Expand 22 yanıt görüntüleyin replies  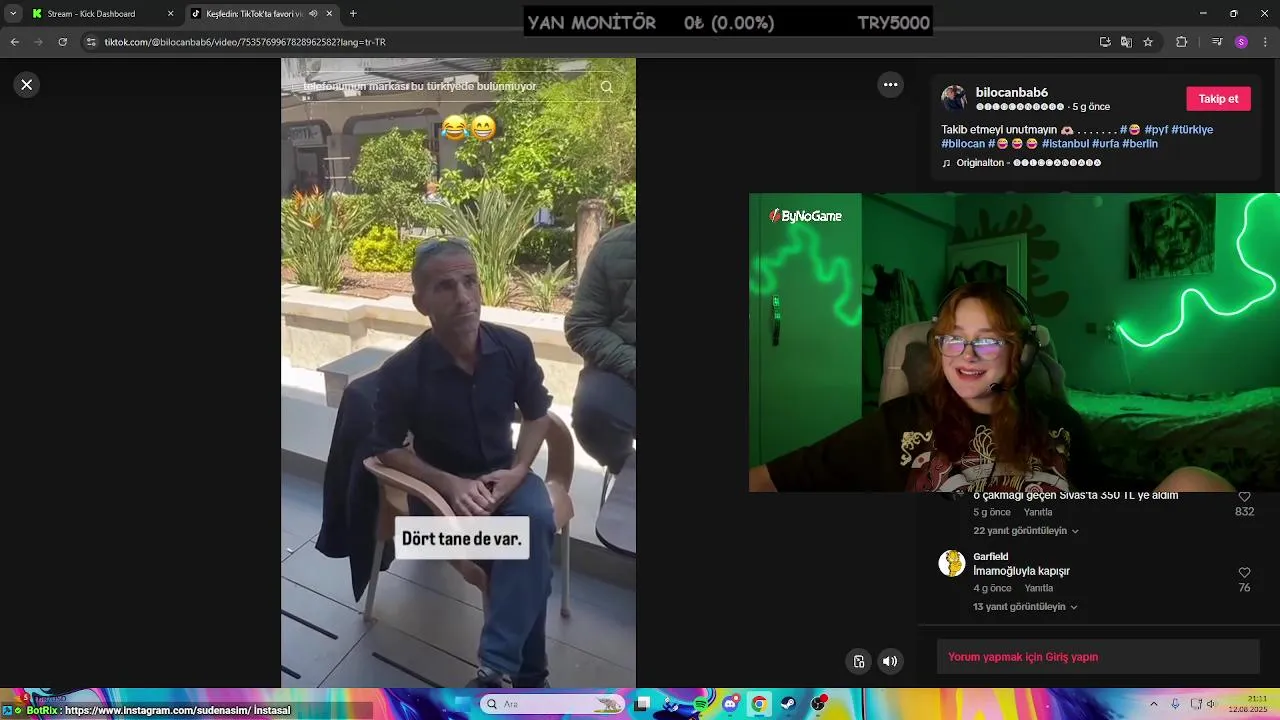click(x=1026, y=531)
